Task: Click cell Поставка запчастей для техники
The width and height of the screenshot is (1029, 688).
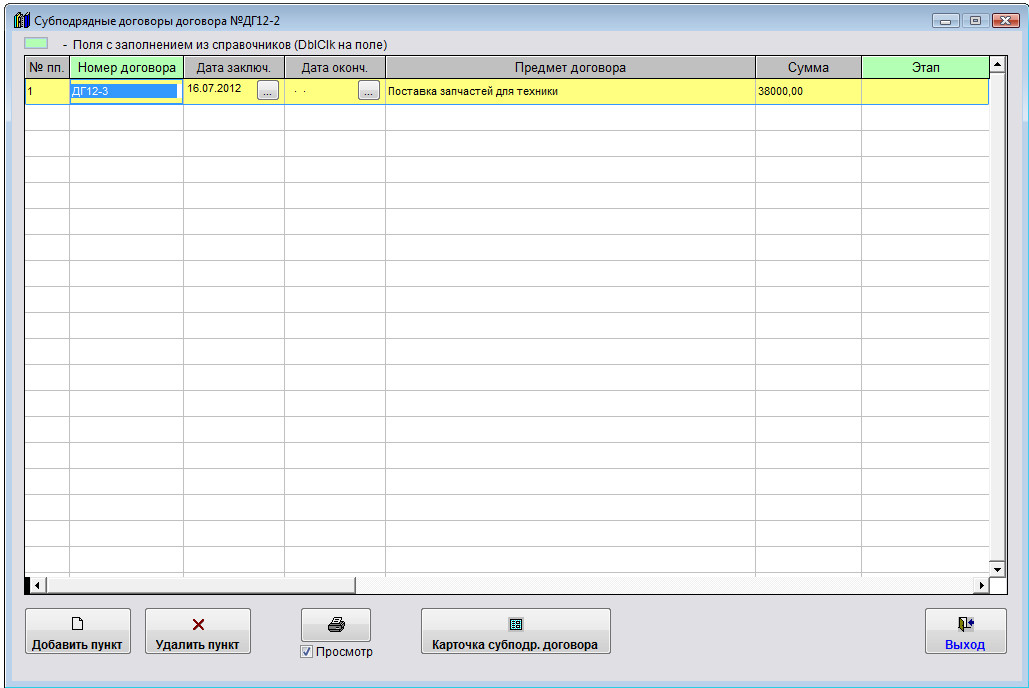Action: pyautogui.click(x=570, y=91)
